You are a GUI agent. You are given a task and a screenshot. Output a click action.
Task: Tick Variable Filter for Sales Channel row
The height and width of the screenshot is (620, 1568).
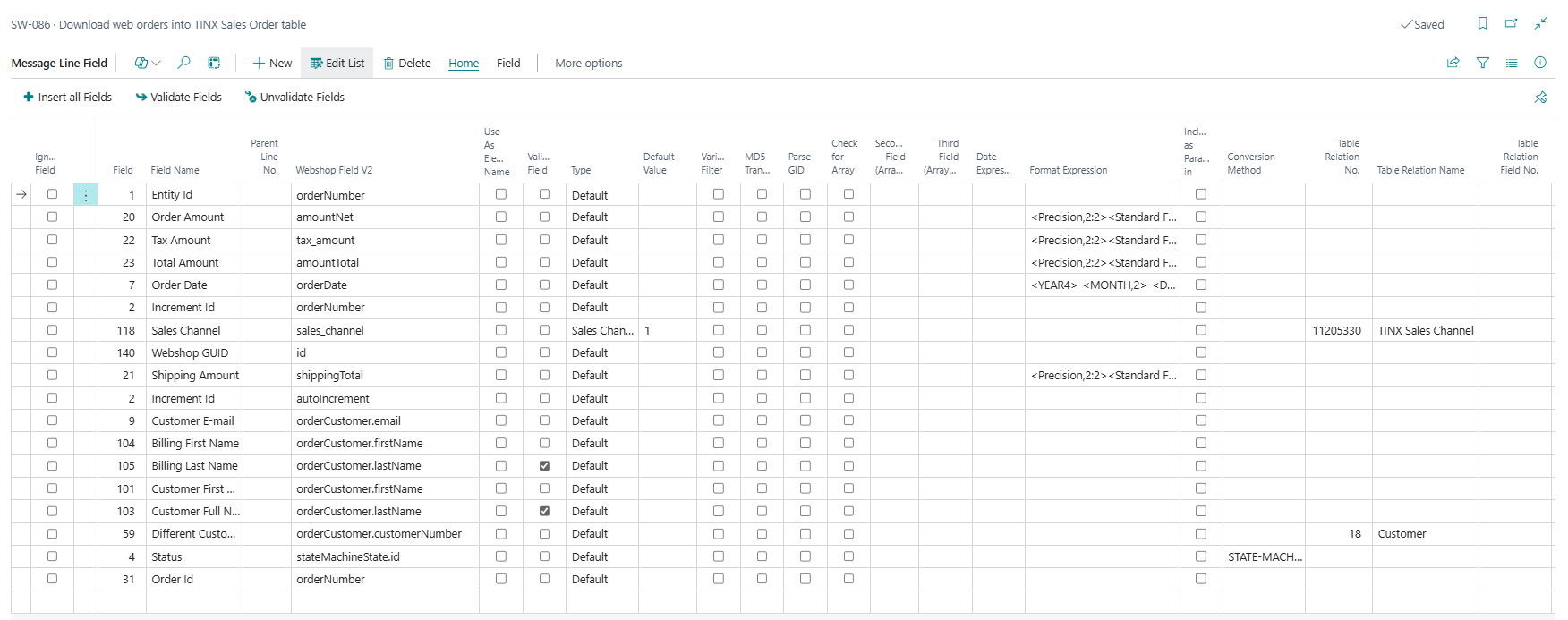[x=719, y=330]
